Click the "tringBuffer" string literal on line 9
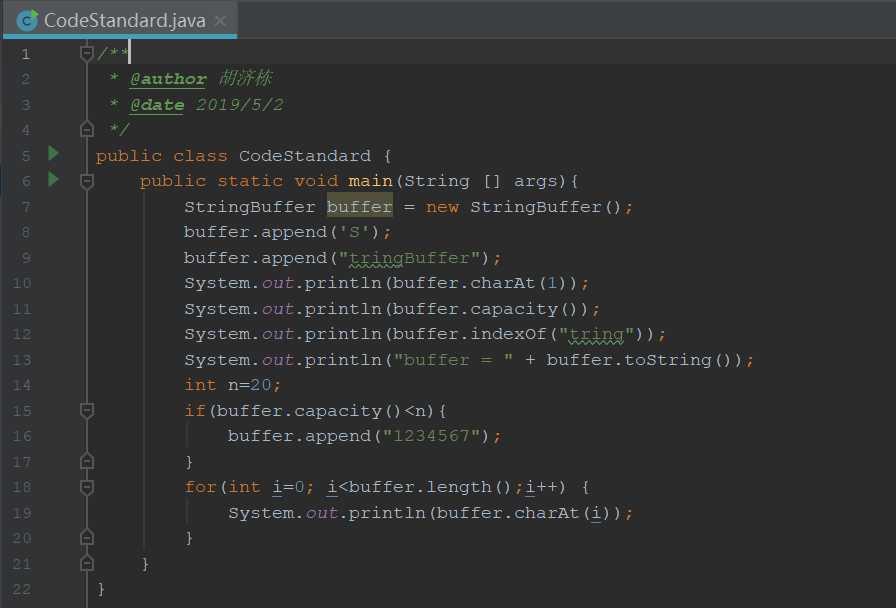This screenshot has width=896, height=608. [409, 258]
